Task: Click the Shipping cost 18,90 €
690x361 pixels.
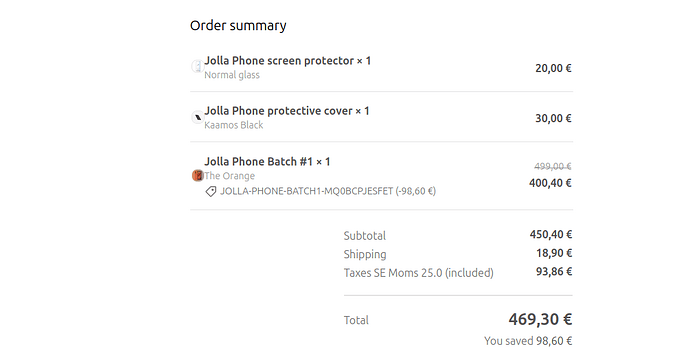Action: tap(554, 253)
